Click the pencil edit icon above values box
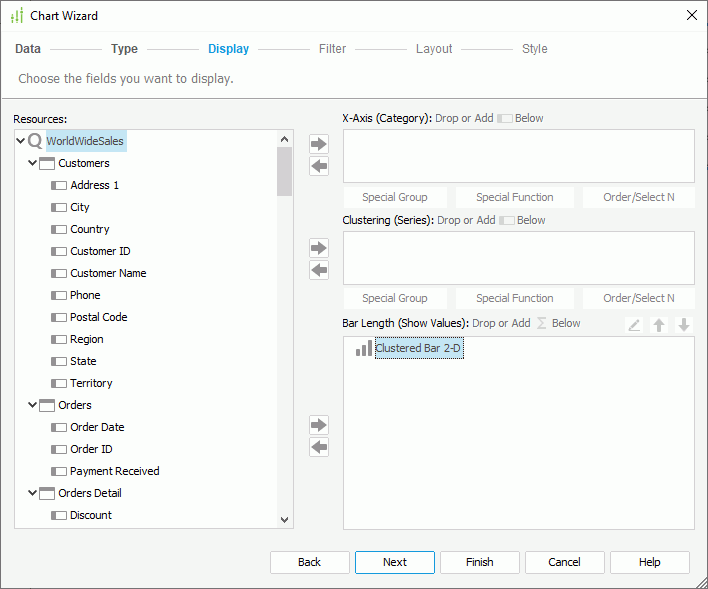 [x=634, y=325]
